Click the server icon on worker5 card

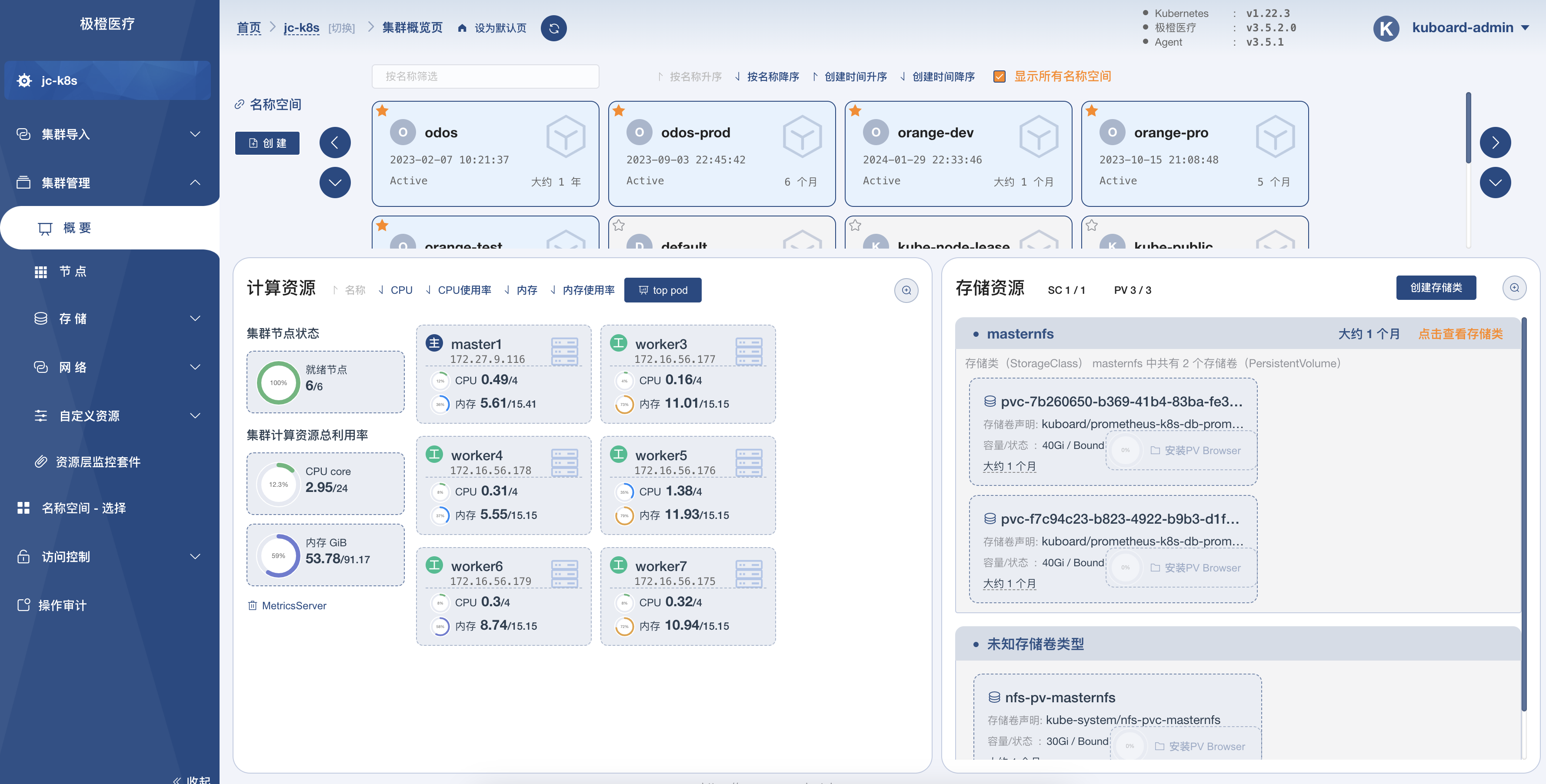click(748, 462)
